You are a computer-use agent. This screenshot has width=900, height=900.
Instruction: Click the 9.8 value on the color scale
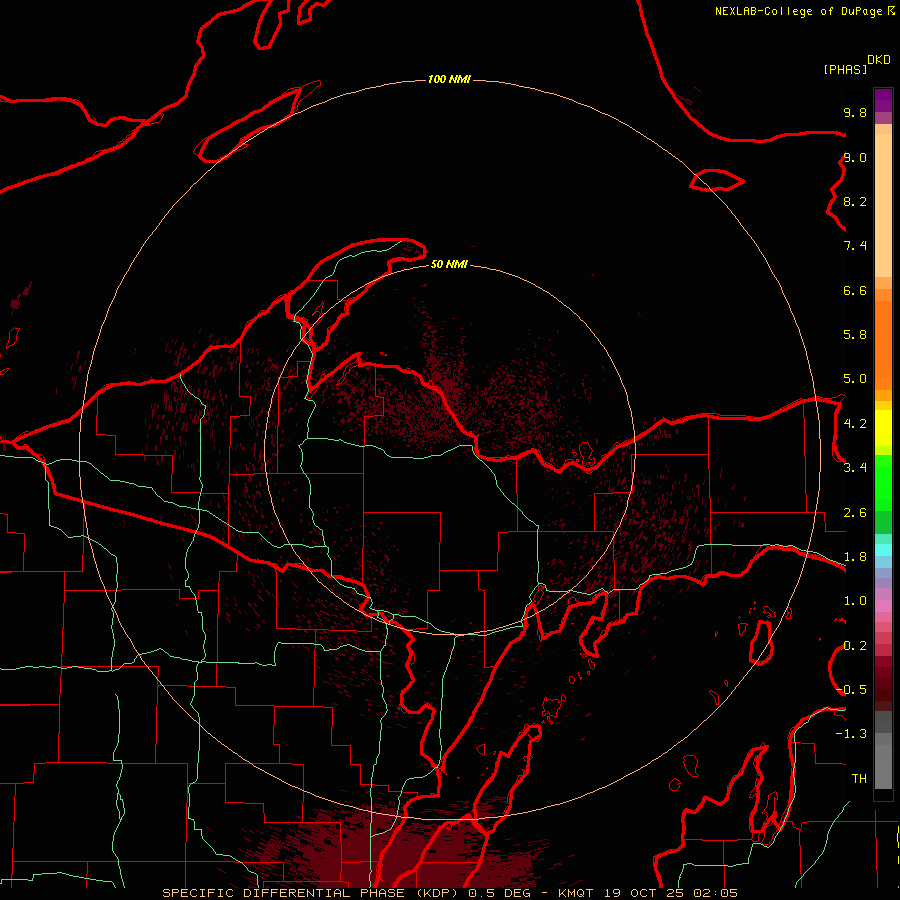[855, 112]
